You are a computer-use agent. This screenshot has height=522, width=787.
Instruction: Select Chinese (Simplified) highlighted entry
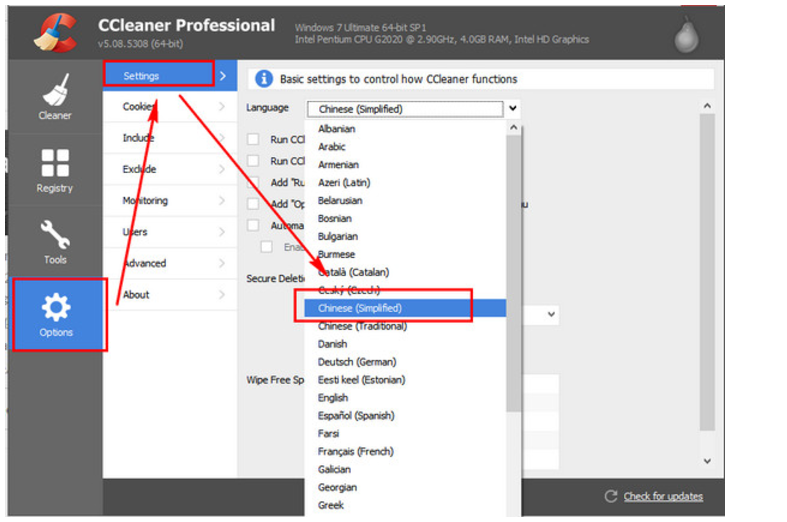pos(405,308)
